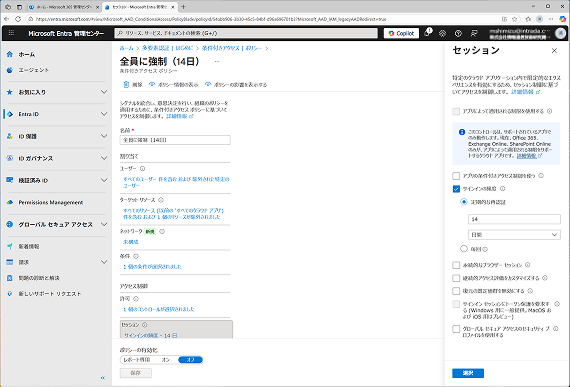Select the 毎回 radio button
Viewport: 570px width, 387px height.
click(463, 249)
